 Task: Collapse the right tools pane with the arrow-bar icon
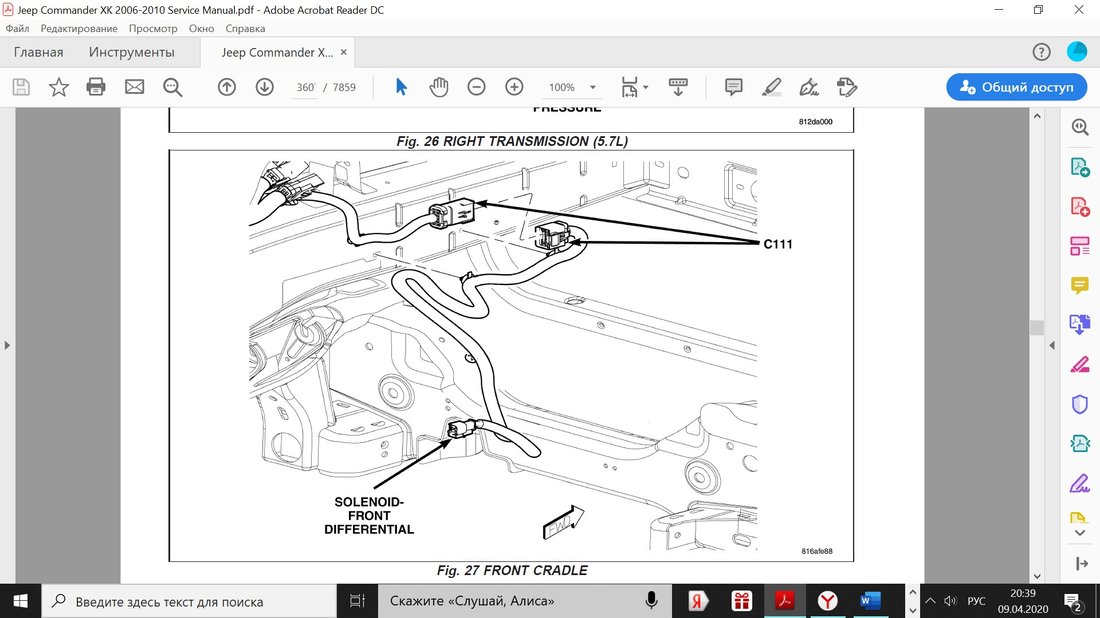(x=1081, y=563)
